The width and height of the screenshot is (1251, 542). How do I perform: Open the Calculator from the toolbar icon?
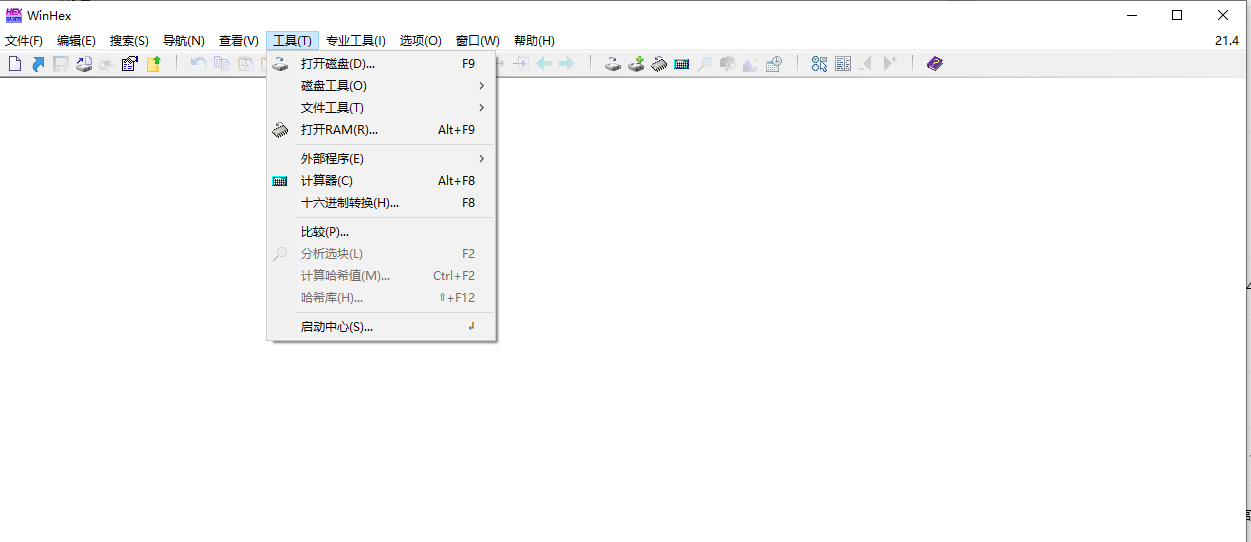click(682, 64)
